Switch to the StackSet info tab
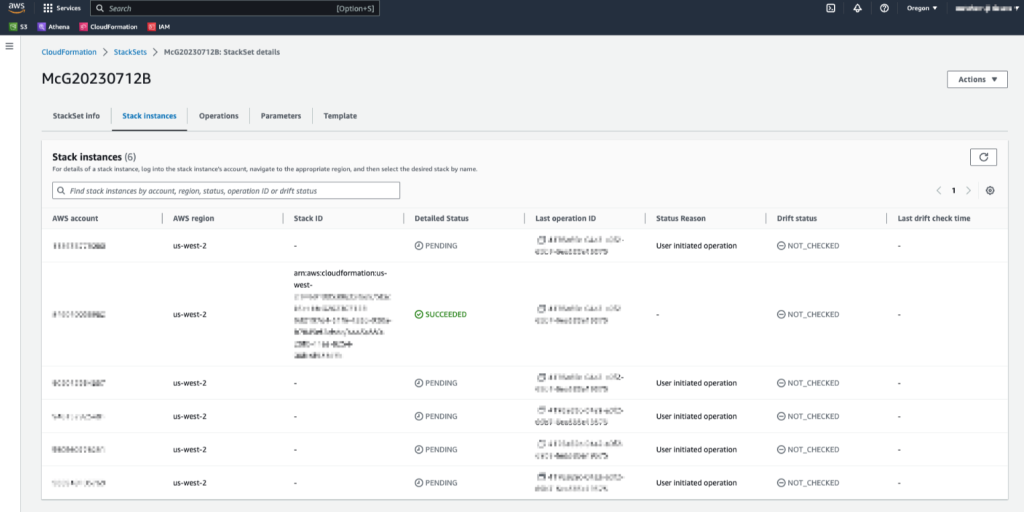 (76, 116)
